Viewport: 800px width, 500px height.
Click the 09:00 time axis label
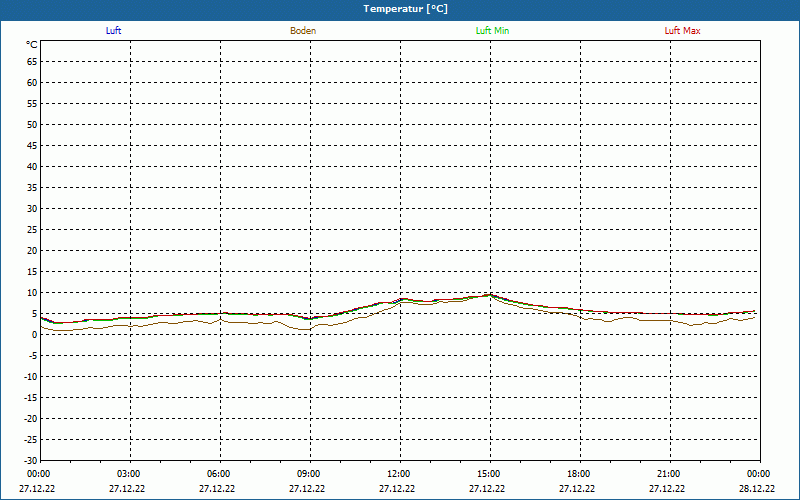click(x=309, y=474)
